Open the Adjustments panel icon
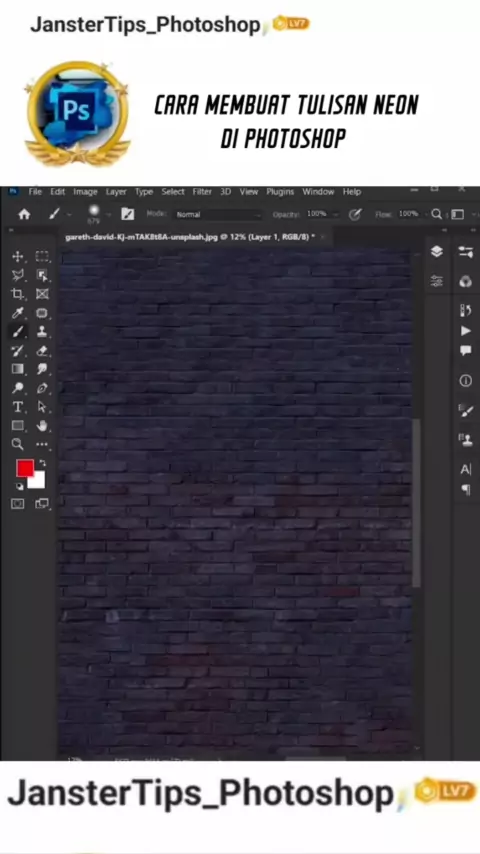Image resolution: width=480 pixels, height=854 pixels. click(436, 281)
